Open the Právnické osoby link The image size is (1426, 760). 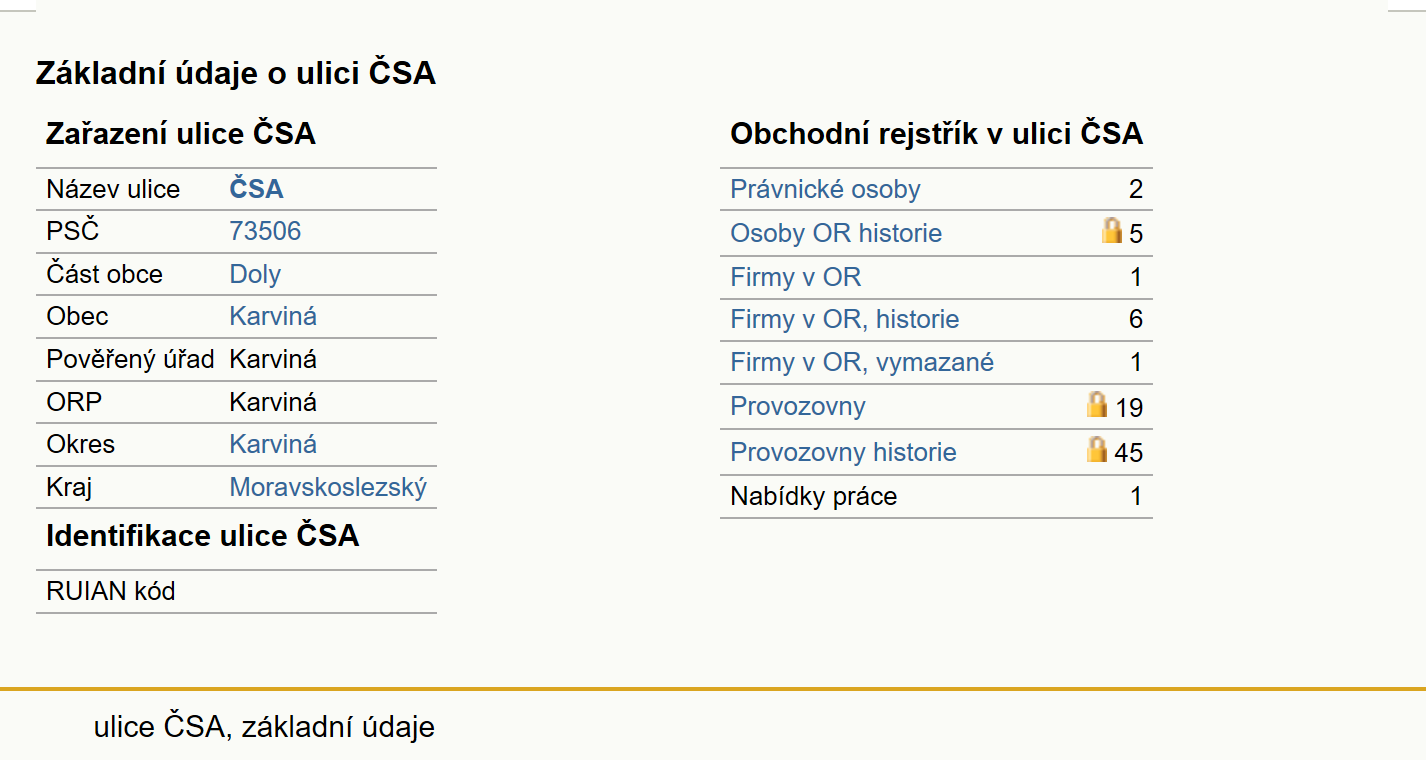[x=825, y=189]
